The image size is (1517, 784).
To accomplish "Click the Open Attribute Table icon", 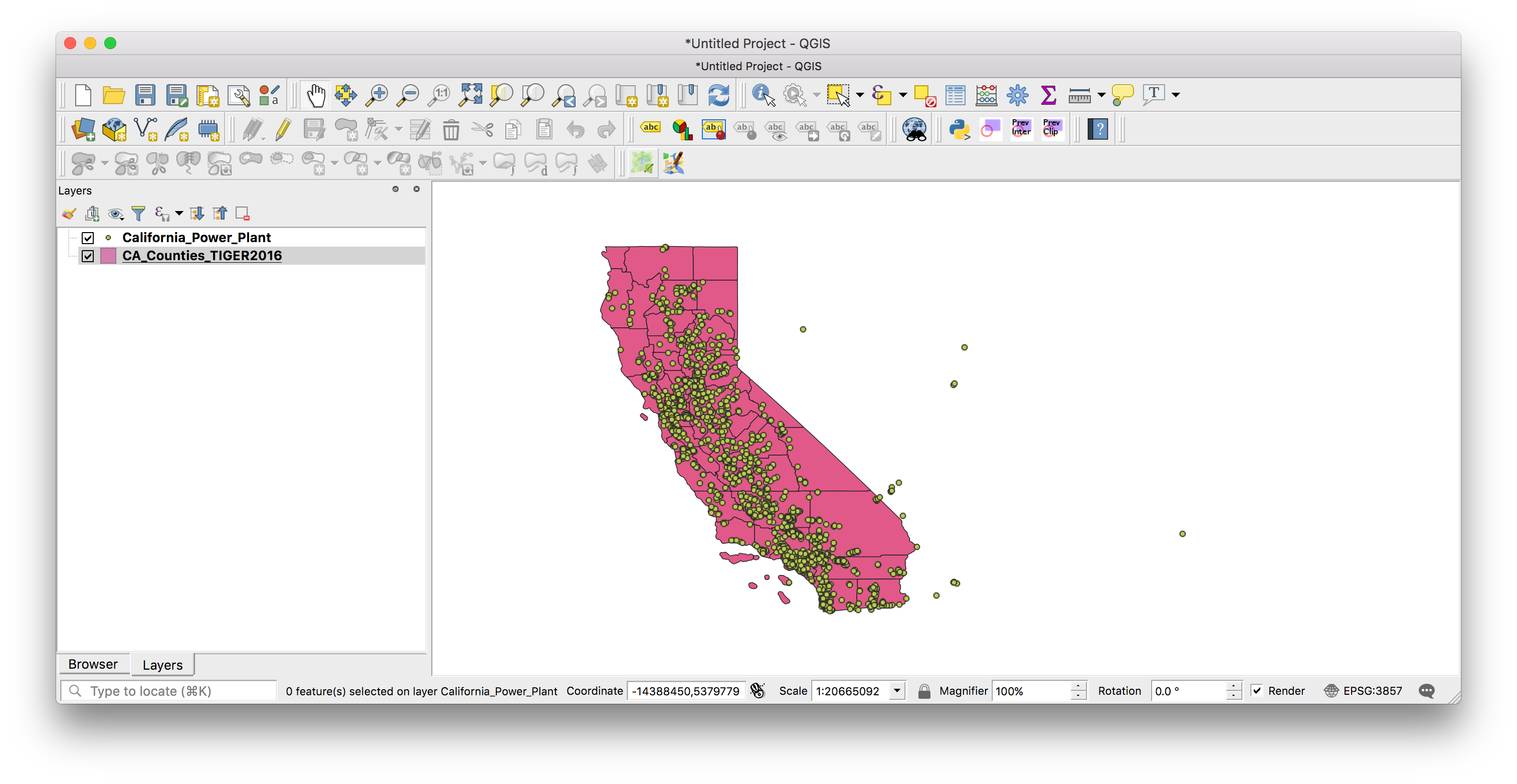I will point(955,94).
